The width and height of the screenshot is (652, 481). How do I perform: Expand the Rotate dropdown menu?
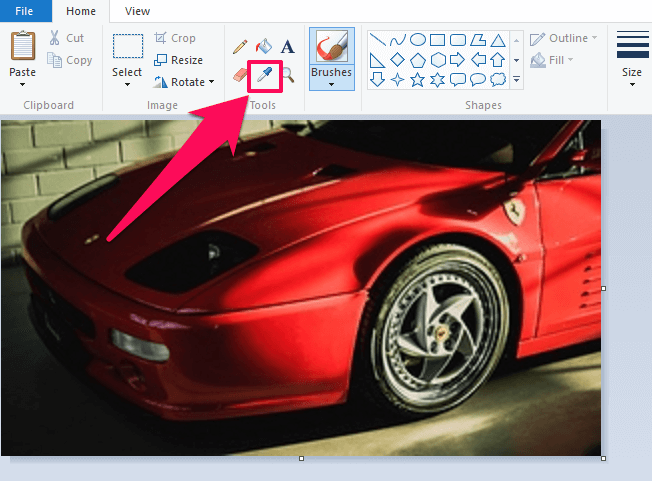[x=212, y=81]
